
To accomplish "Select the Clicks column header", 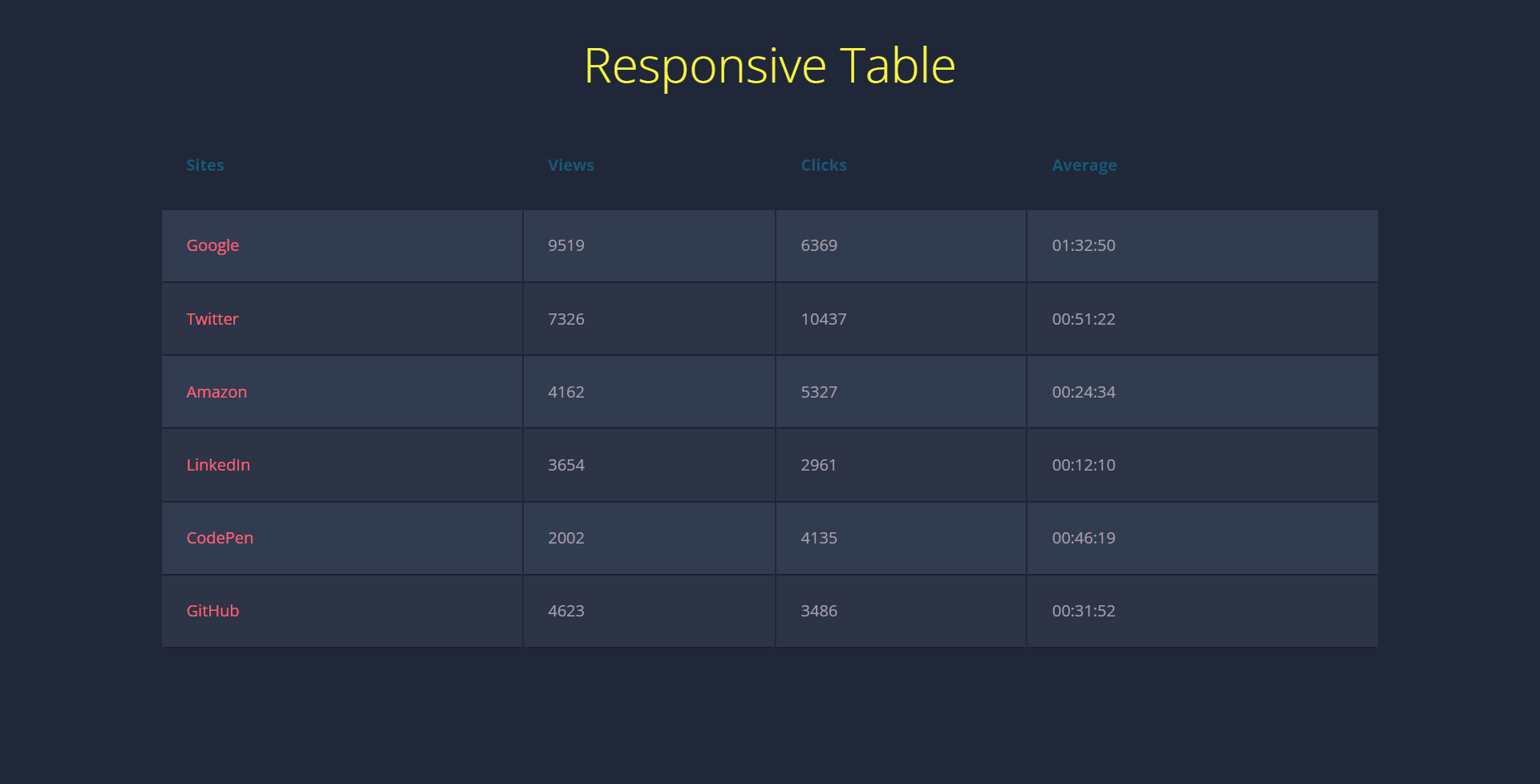I will pyautogui.click(x=824, y=165).
